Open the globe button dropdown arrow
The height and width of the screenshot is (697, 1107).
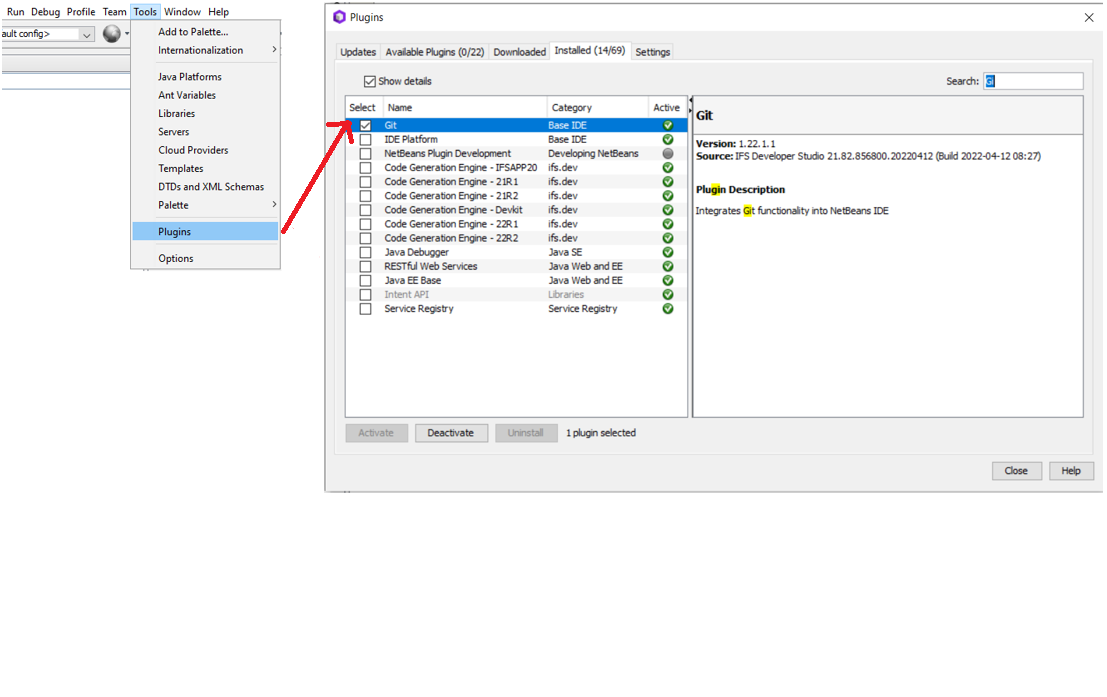click(x=127, y=33)
